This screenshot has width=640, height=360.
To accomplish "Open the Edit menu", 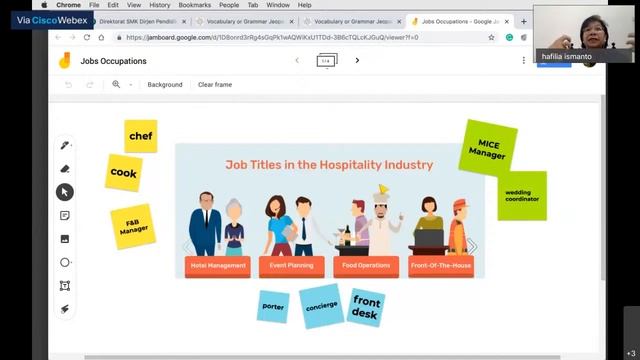I will point(113,5).
